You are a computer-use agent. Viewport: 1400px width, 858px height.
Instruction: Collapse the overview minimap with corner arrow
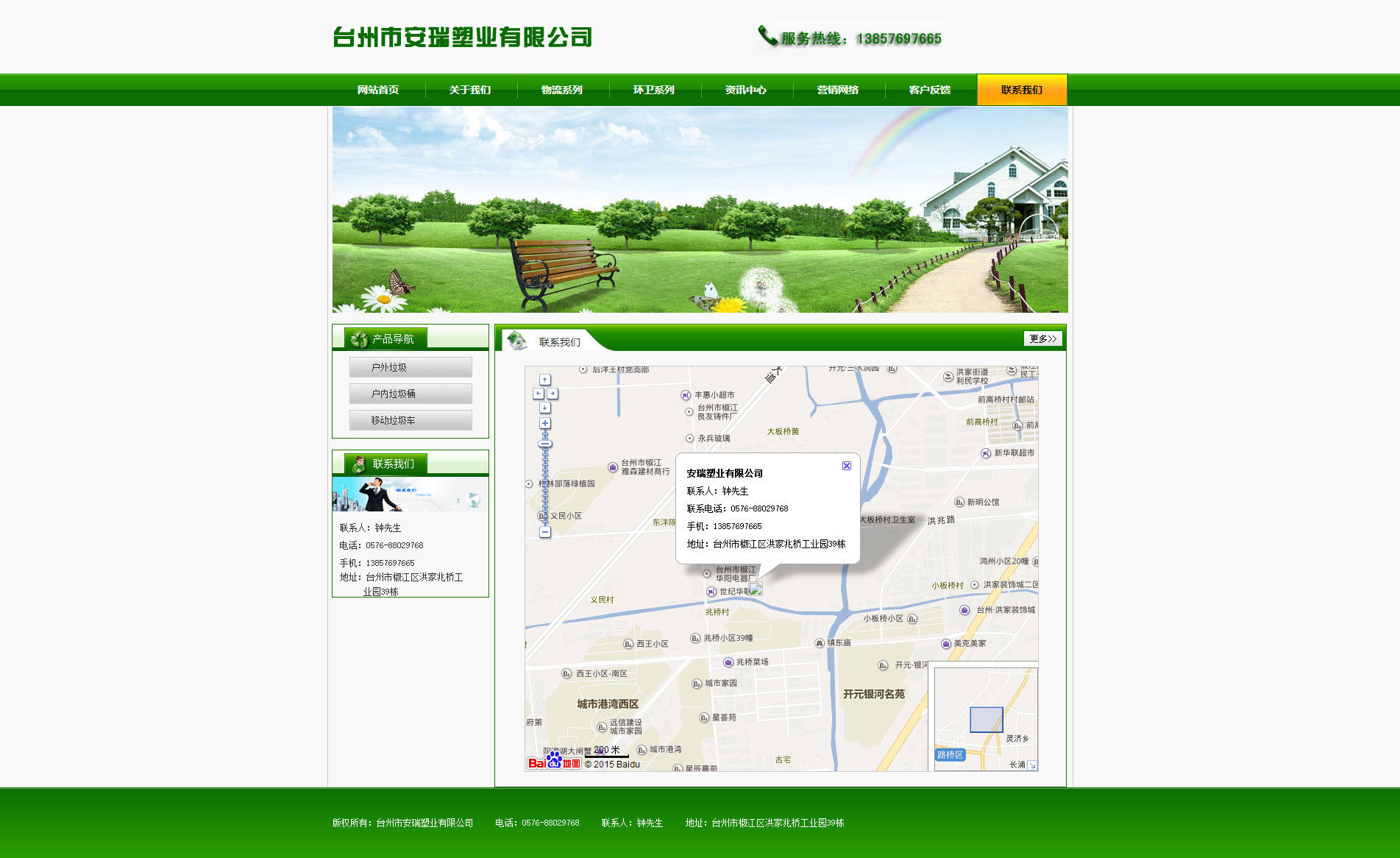(1031, 765)
